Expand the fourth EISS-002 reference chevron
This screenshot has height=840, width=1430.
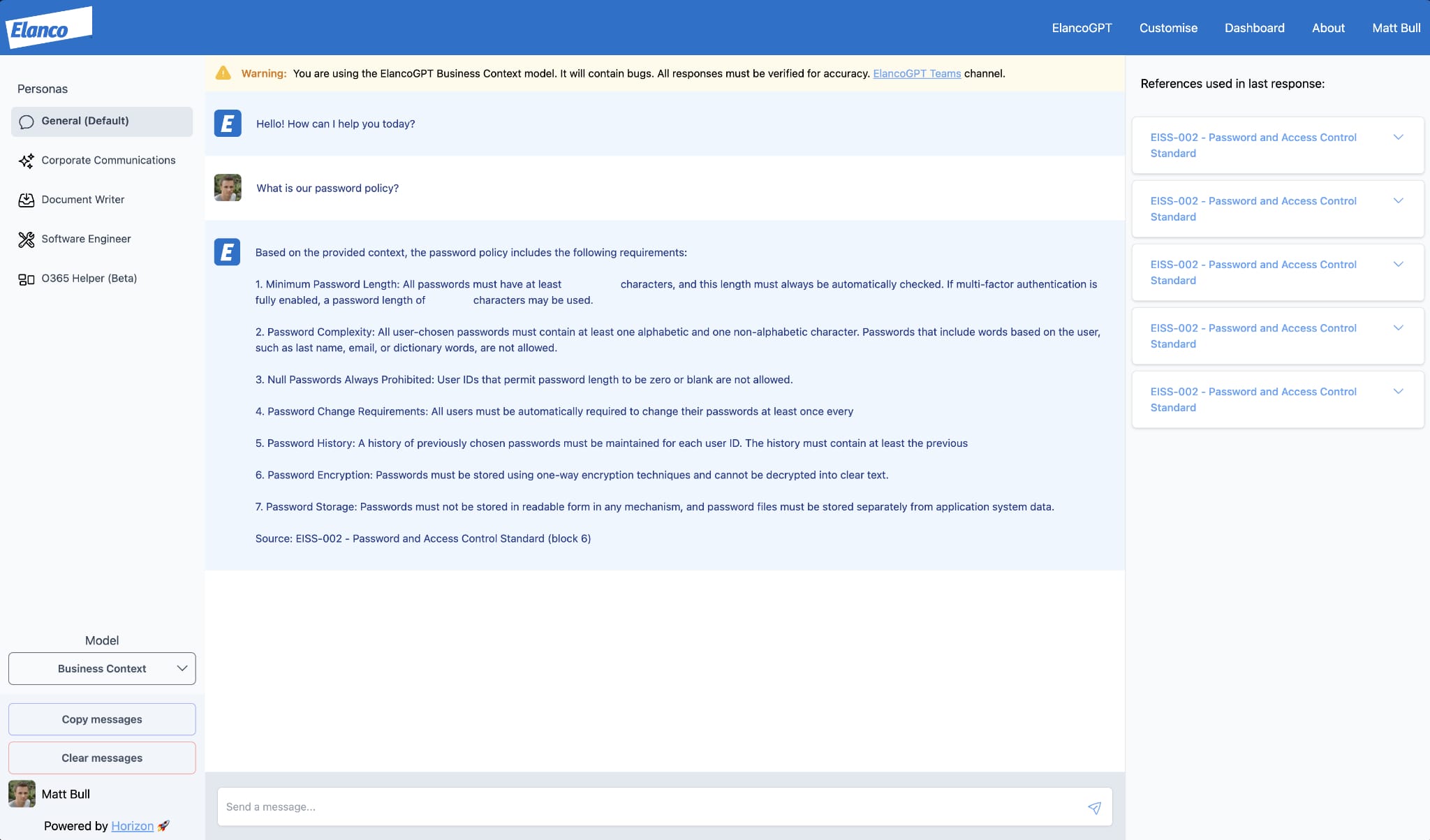click(1399, 328)
